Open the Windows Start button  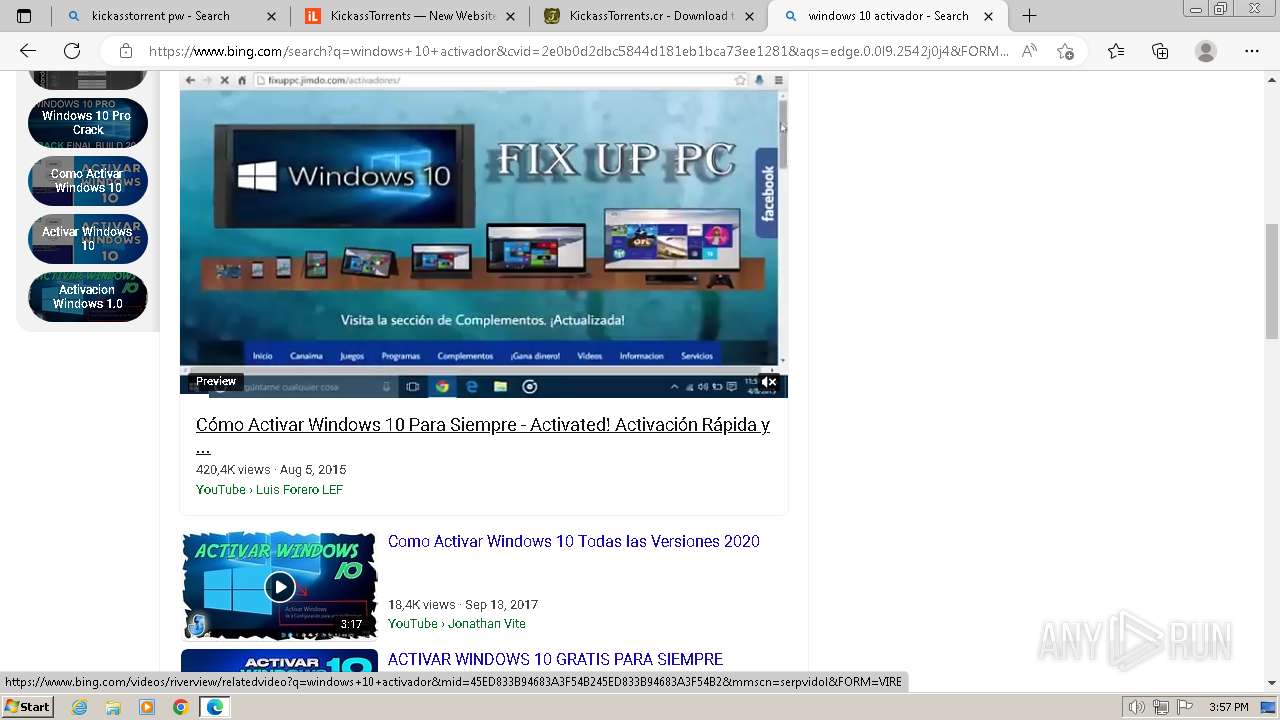(x=27, y=707)
